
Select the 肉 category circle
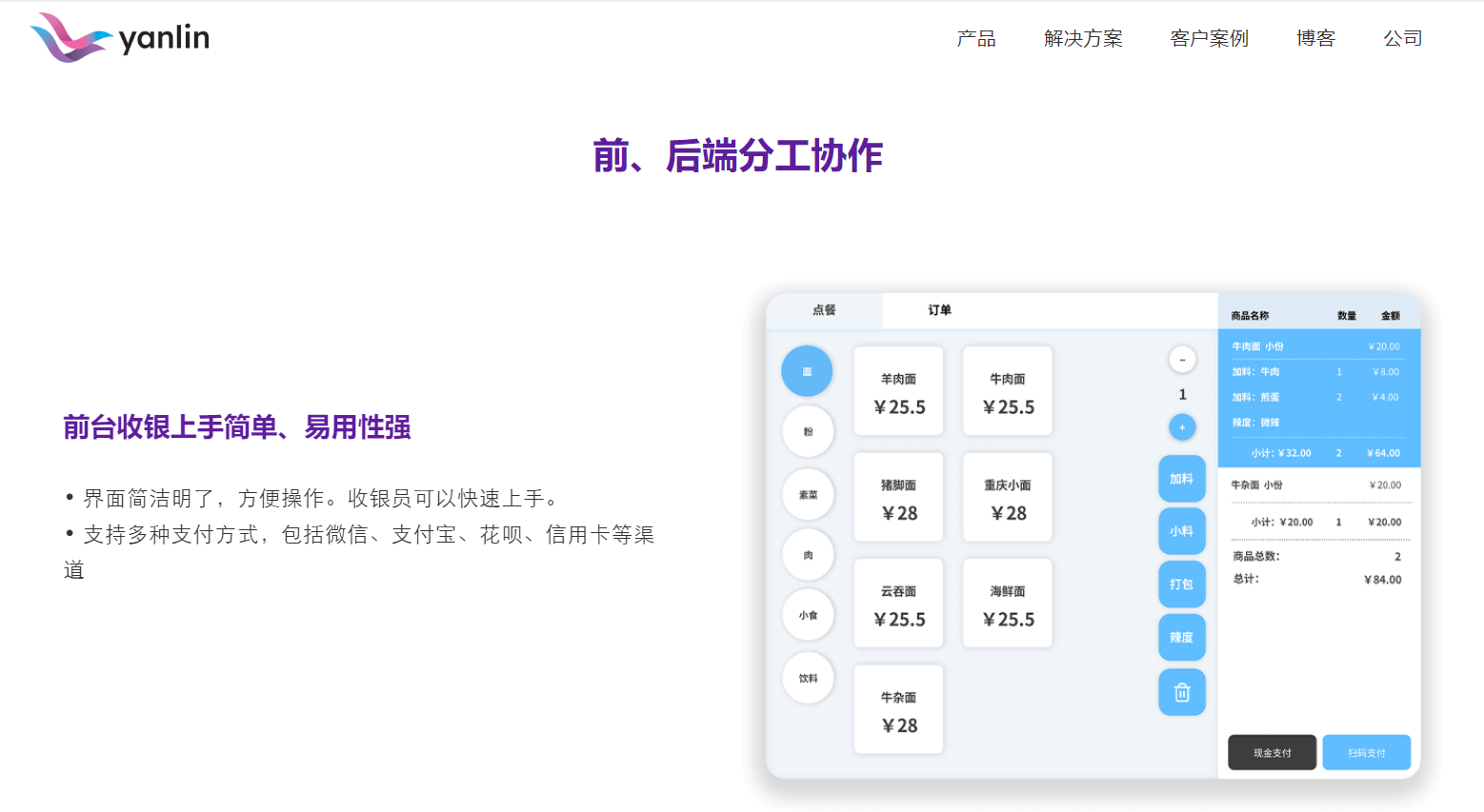pyautogui.click(x=808, y=555)
